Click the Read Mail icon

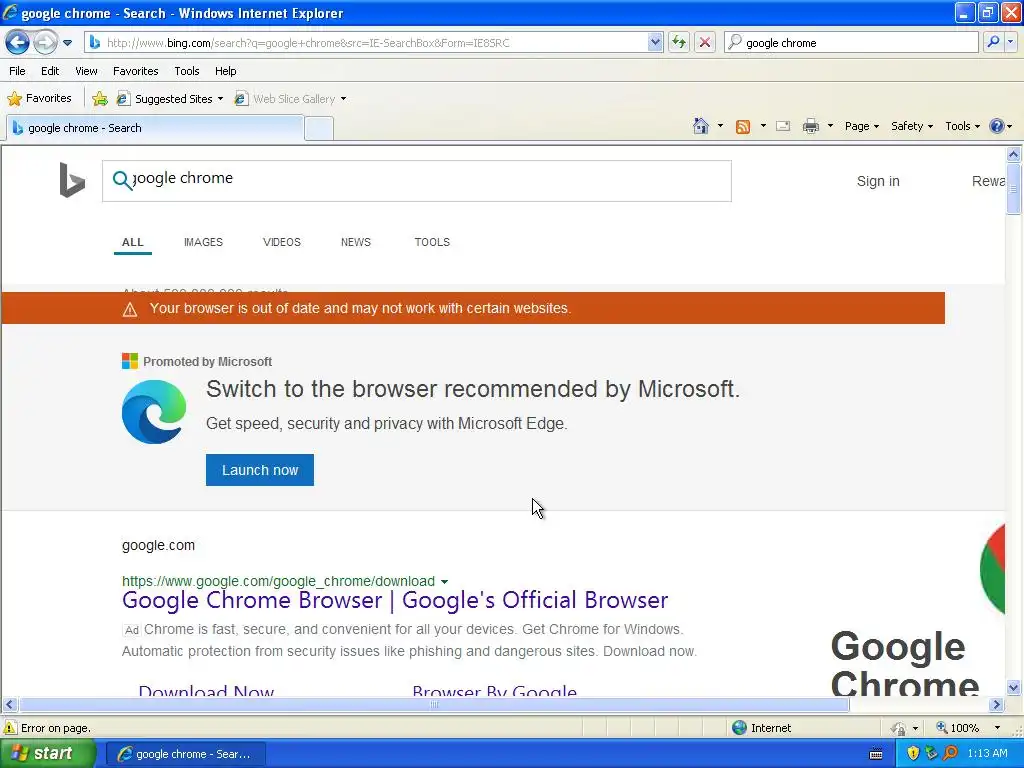coord(783,126)
